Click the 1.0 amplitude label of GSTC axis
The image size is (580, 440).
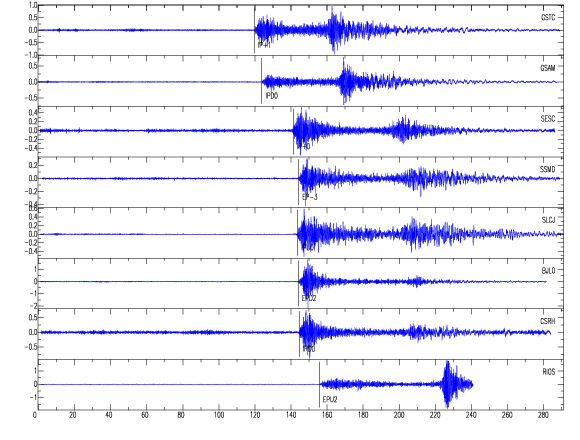[x=33, y=5]
